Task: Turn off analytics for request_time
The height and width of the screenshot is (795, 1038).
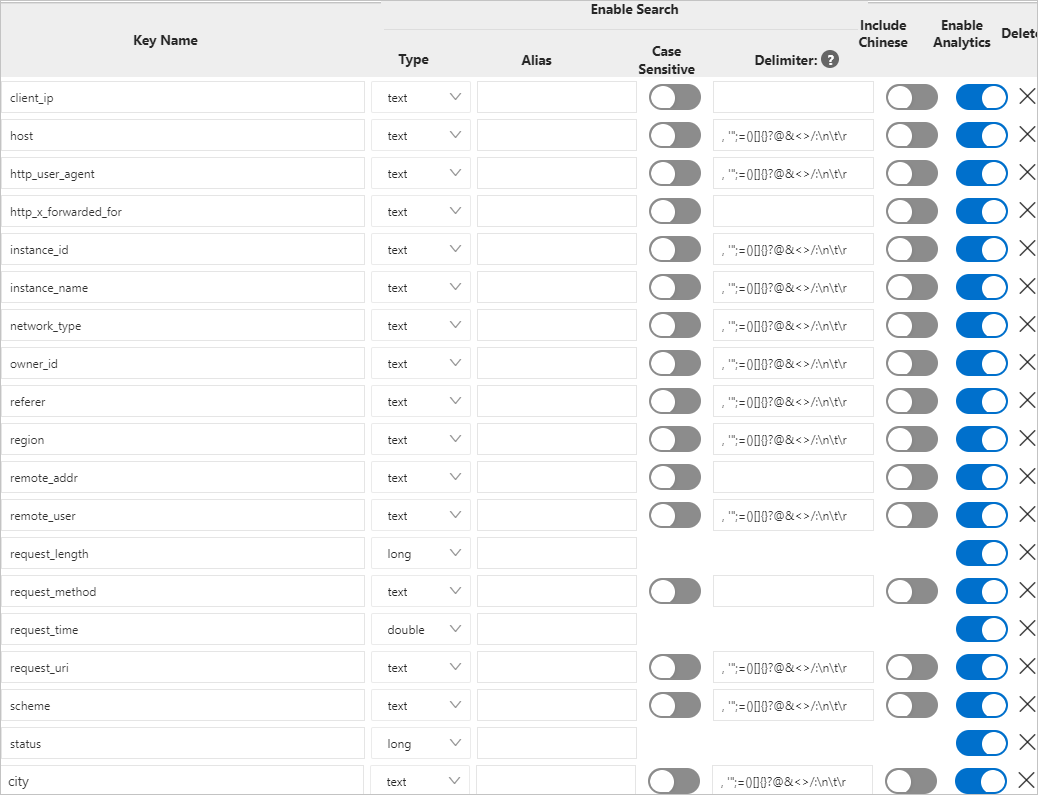Action: [x=982, y=629]
